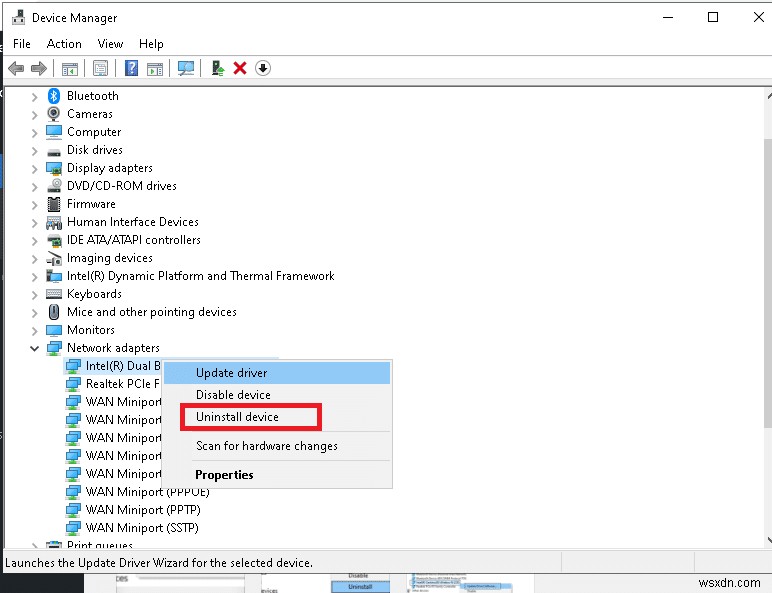The image size is (772, 593).
Task: Choose Disable device in context menu
Action: coord(277,395)
